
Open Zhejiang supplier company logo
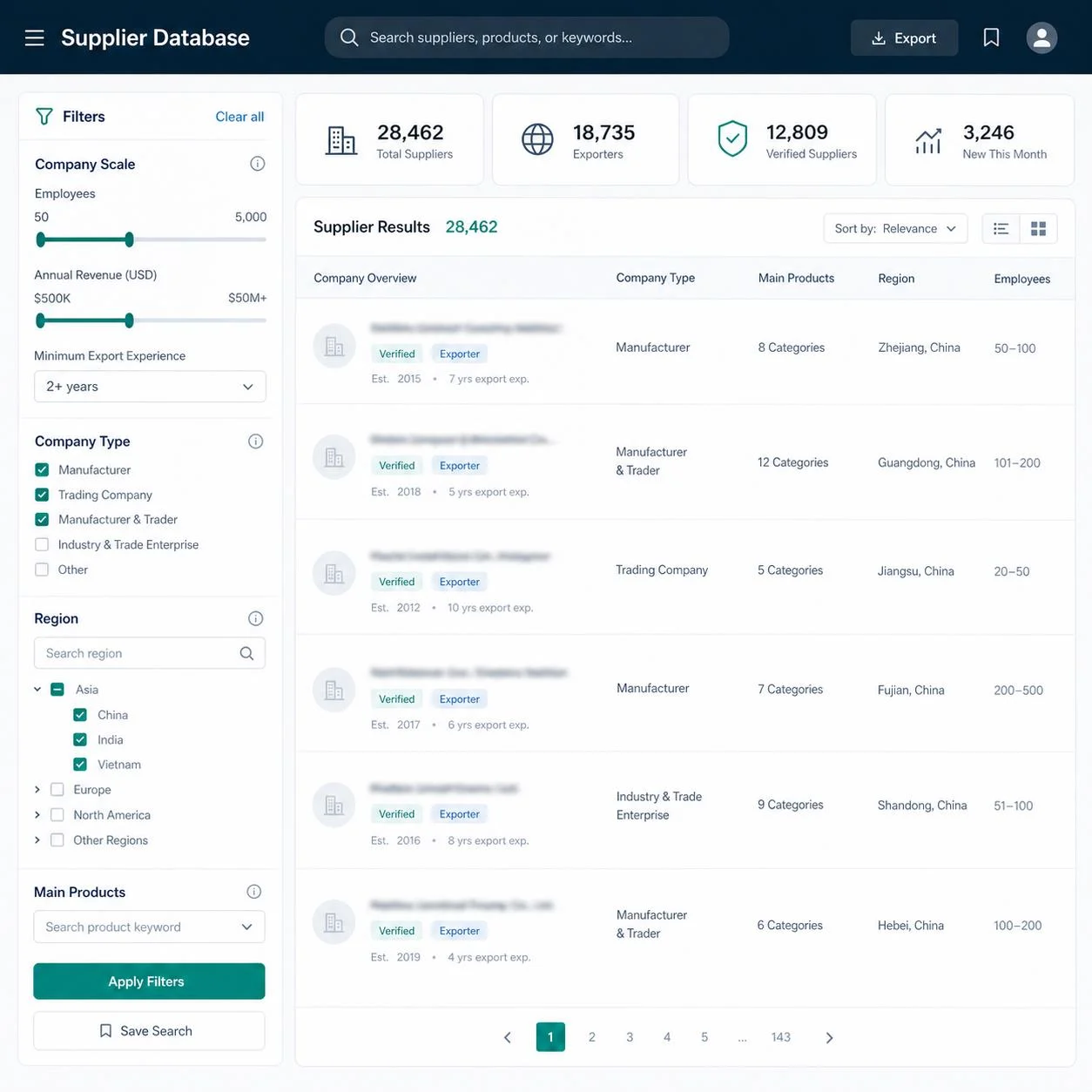[x=334, y=347]
